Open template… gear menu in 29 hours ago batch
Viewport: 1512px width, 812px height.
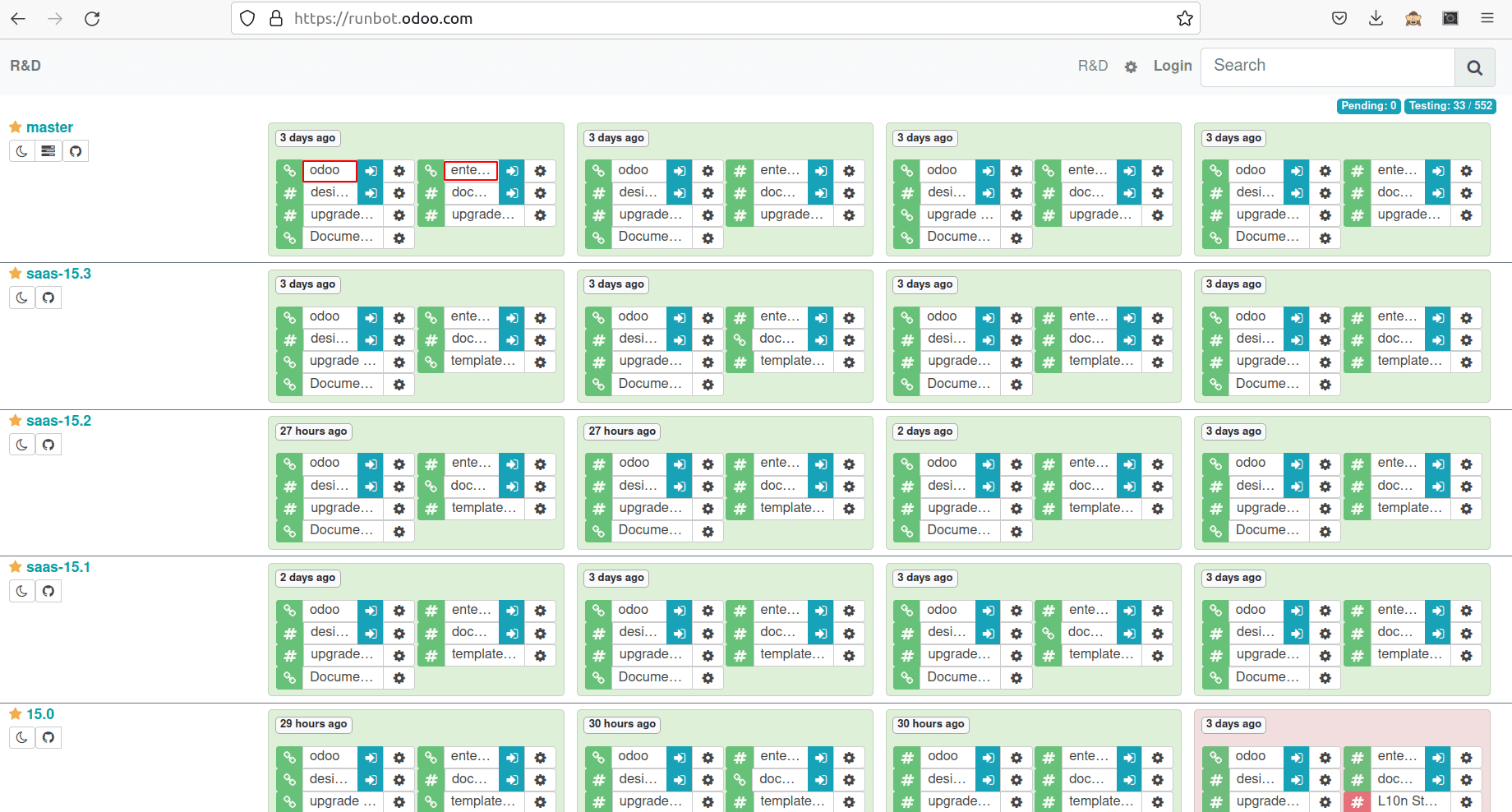(541, 801)
